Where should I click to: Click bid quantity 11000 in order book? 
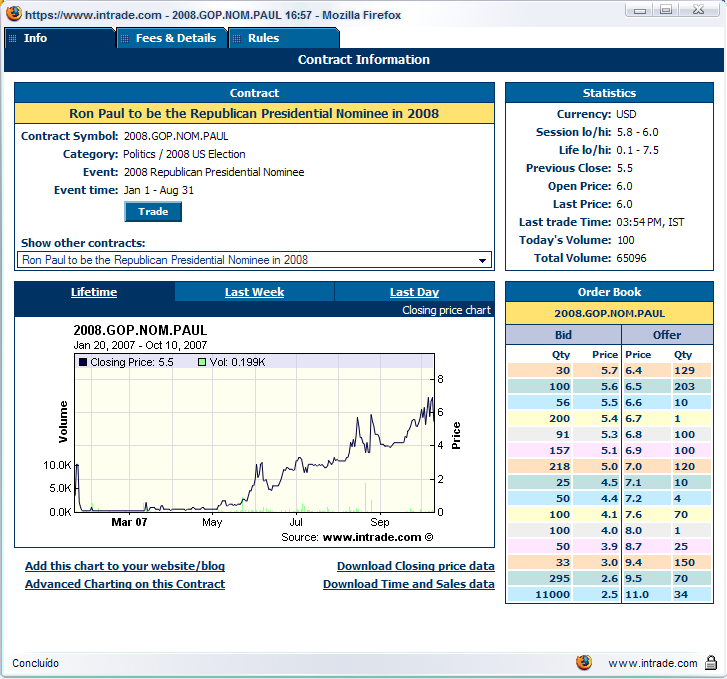pyautogui.click(x=552, y=595)
